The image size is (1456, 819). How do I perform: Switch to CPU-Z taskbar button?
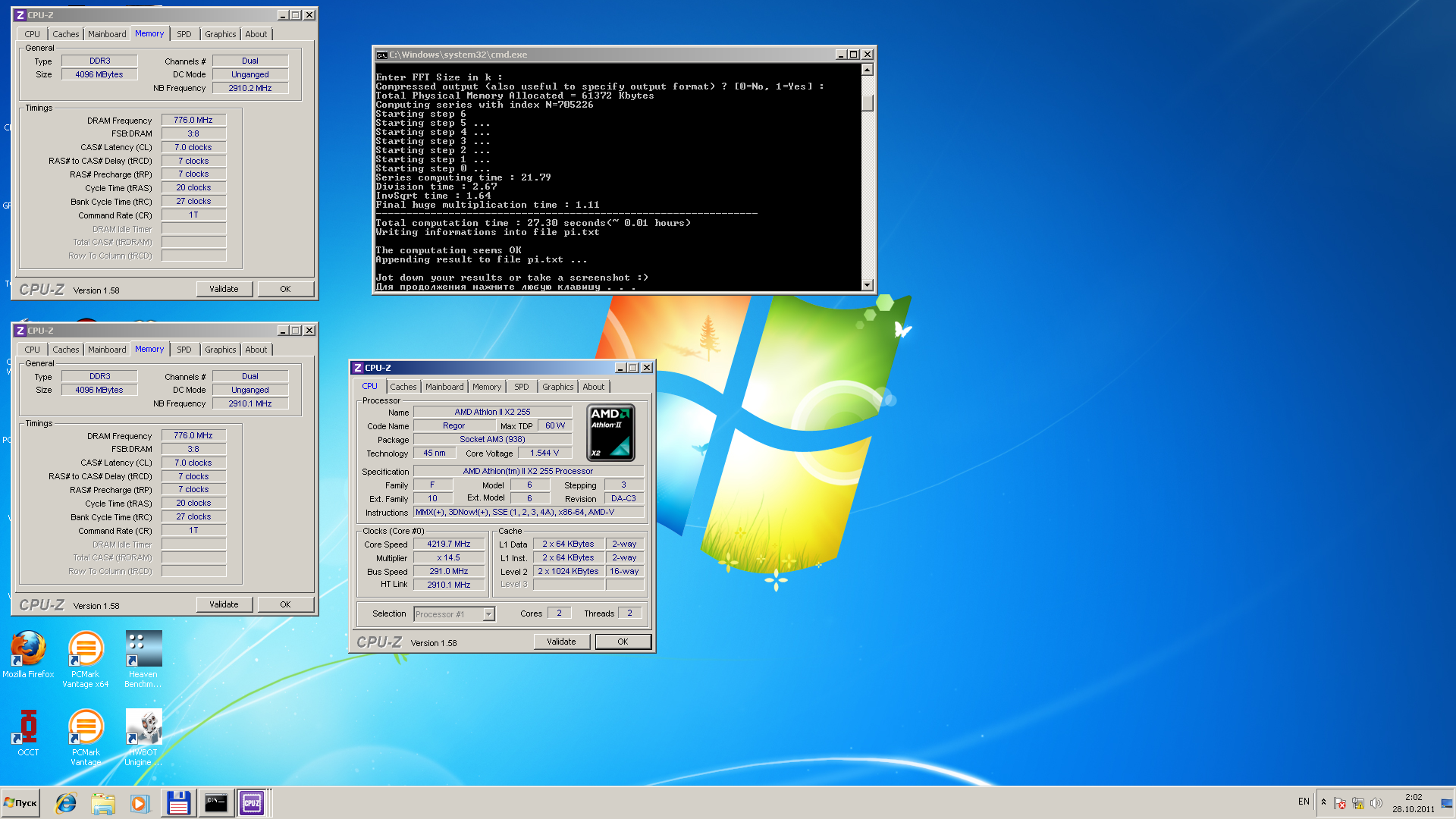coord(252,803)
